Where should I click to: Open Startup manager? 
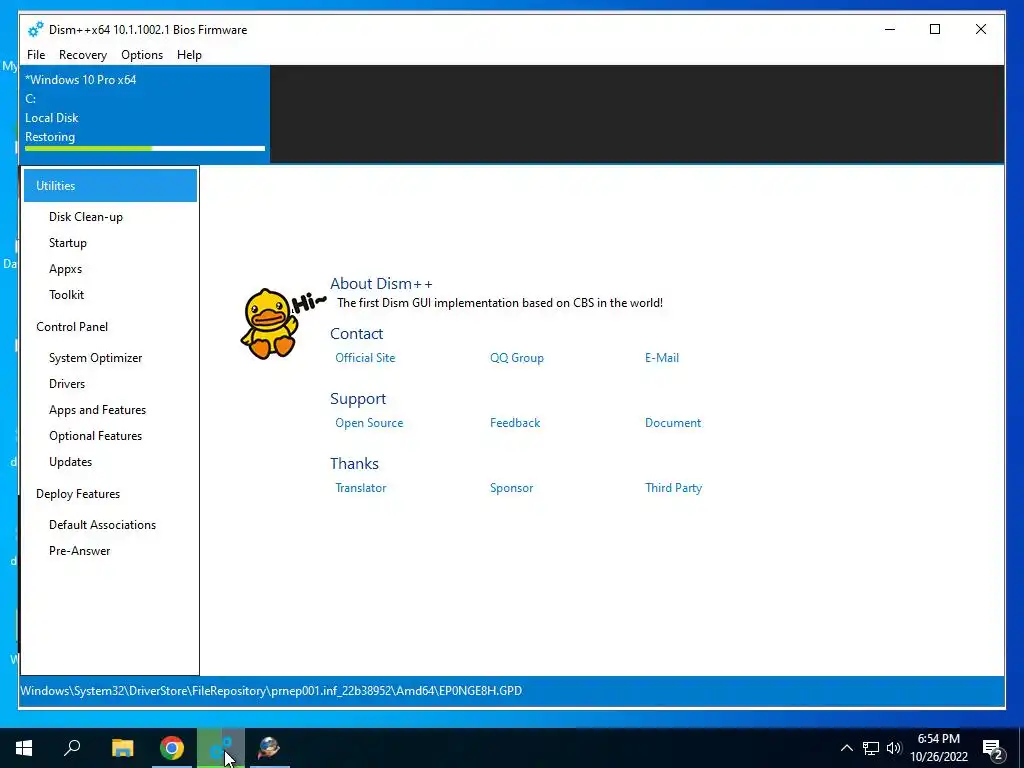click(x=67, y=243)
